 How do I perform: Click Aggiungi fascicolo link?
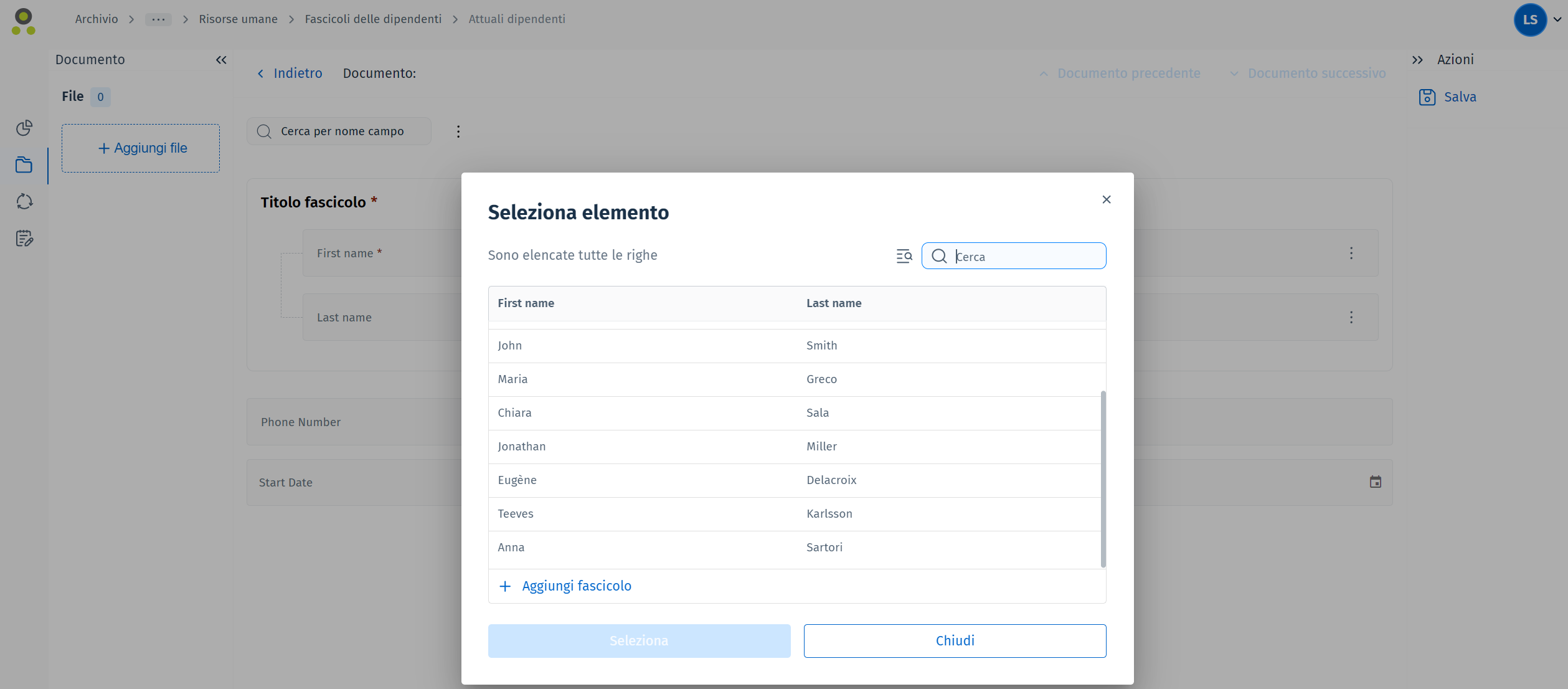[577, 586]
